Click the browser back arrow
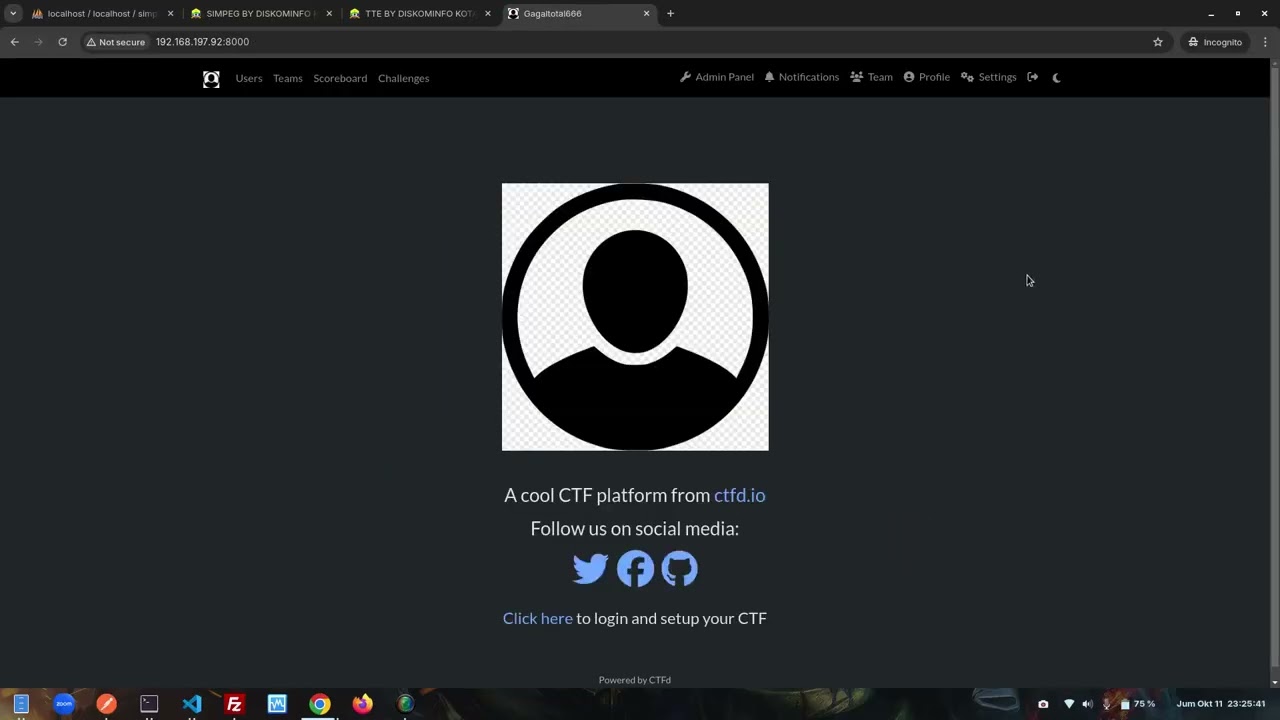Viewport: 1280px width, 720px height. (x=14, y=42)
